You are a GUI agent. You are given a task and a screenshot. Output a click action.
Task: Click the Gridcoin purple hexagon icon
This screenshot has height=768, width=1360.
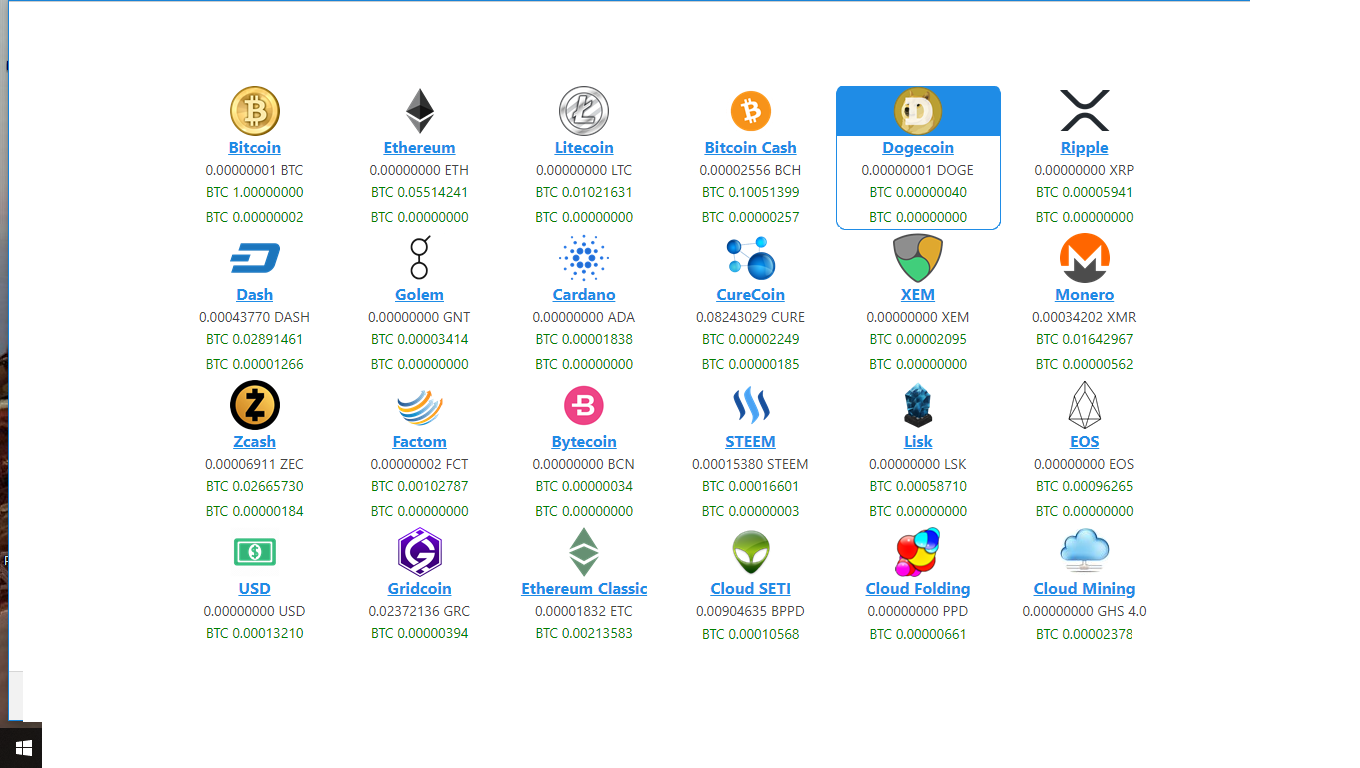point(419,552)
